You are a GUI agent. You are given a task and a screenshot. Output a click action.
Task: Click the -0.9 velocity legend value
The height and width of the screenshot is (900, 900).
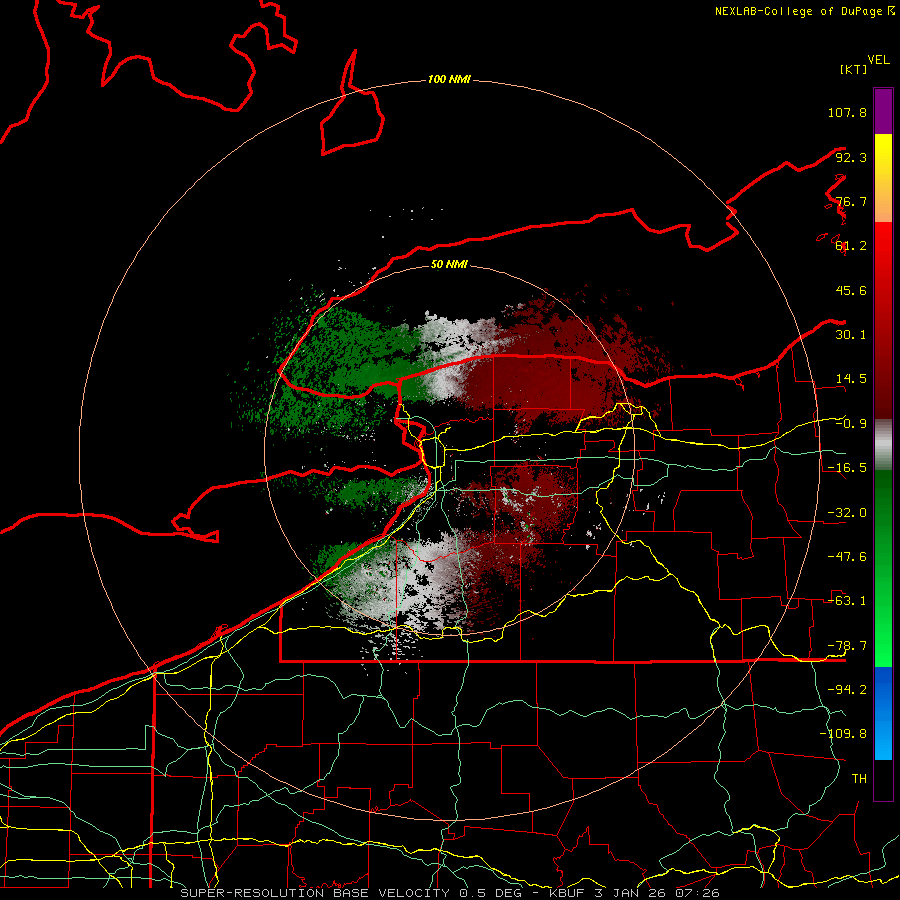click(851, 424)
